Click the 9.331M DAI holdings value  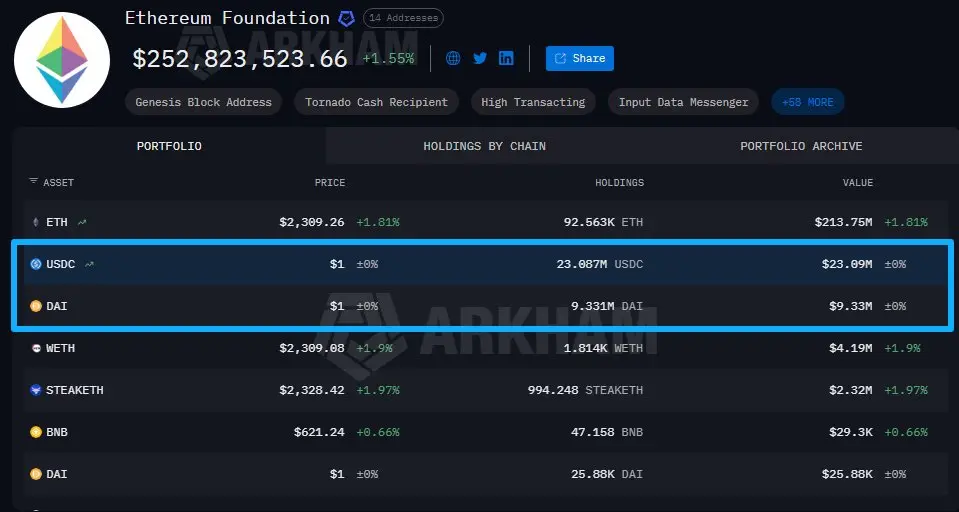[607, 306]
